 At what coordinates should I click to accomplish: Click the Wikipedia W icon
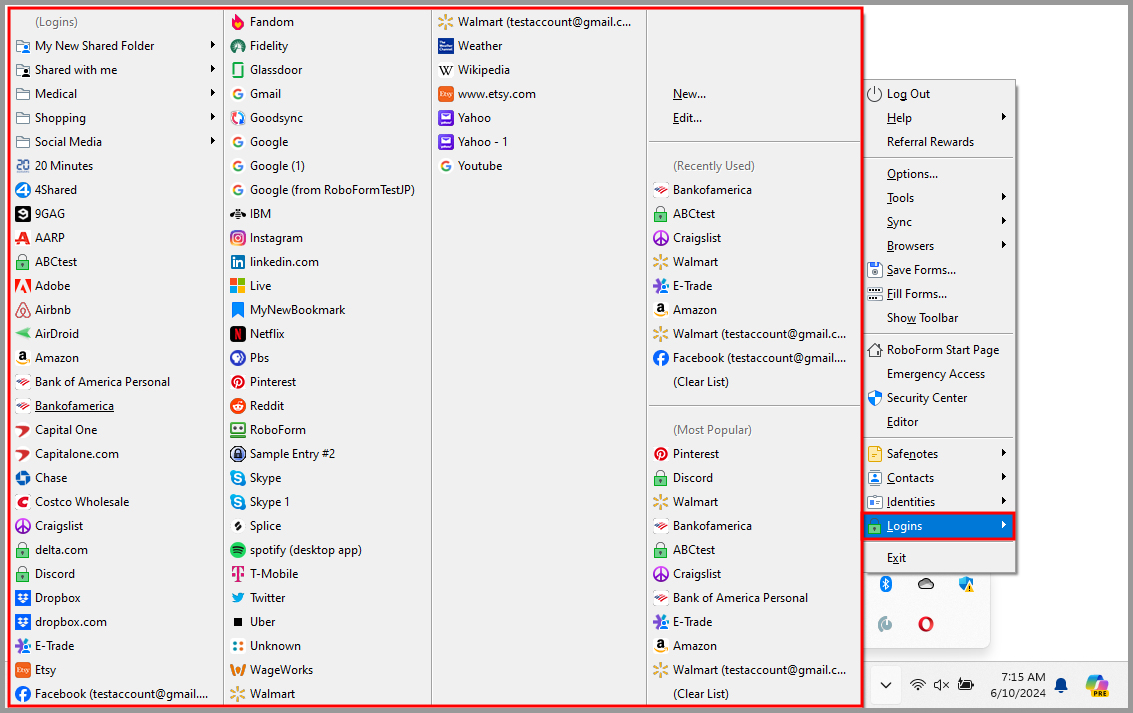click(x=446, y=70)
